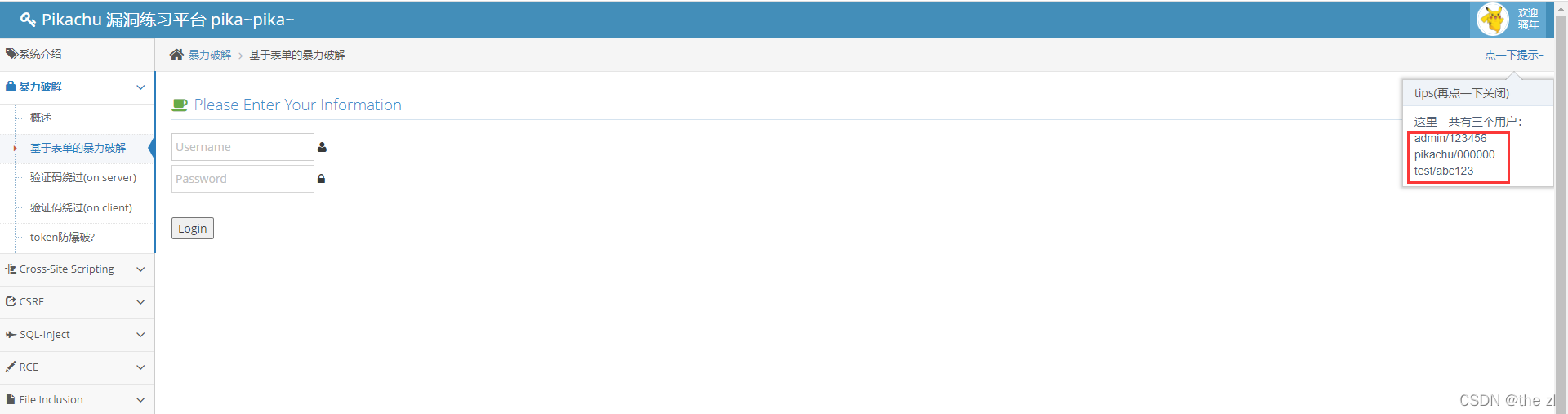
Task: Click the home icon in the breadcrumb
Action: [176, 55]
